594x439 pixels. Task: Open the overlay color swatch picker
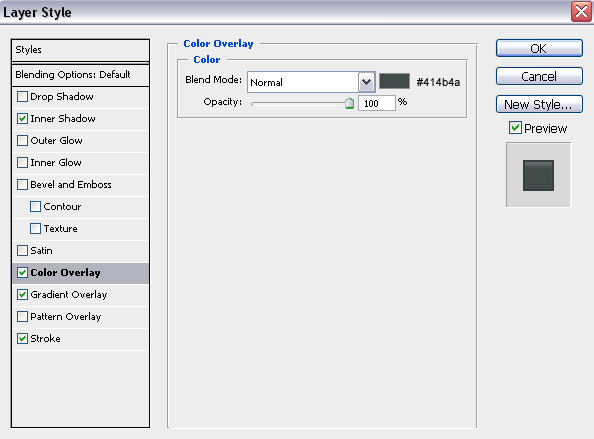click(x=394, y=81)
